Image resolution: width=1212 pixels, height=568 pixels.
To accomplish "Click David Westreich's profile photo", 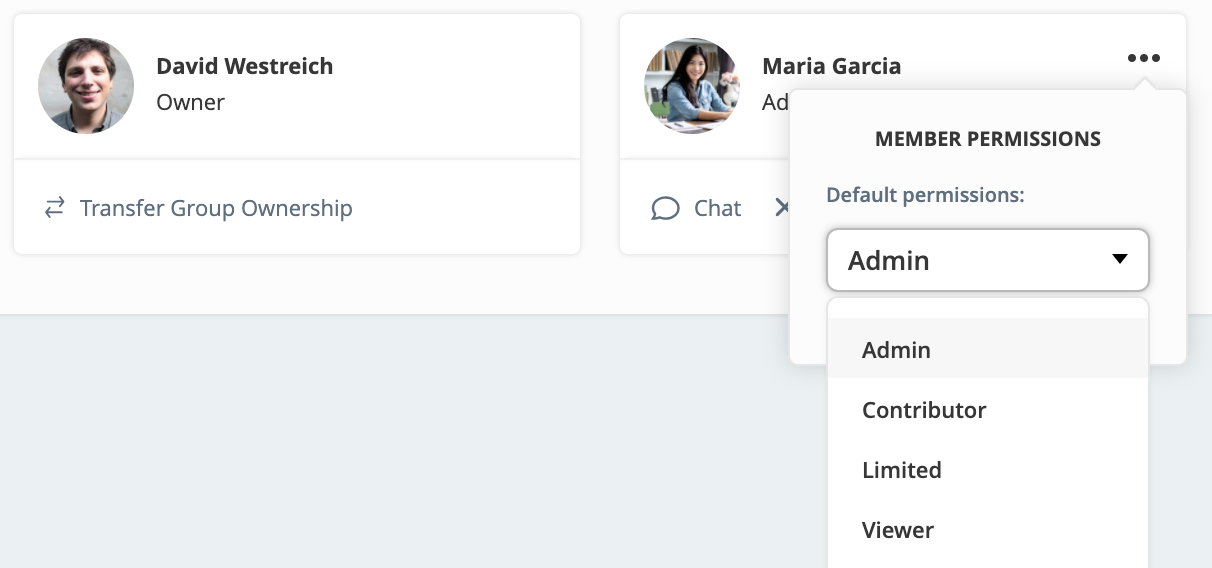I will (86, 86).
